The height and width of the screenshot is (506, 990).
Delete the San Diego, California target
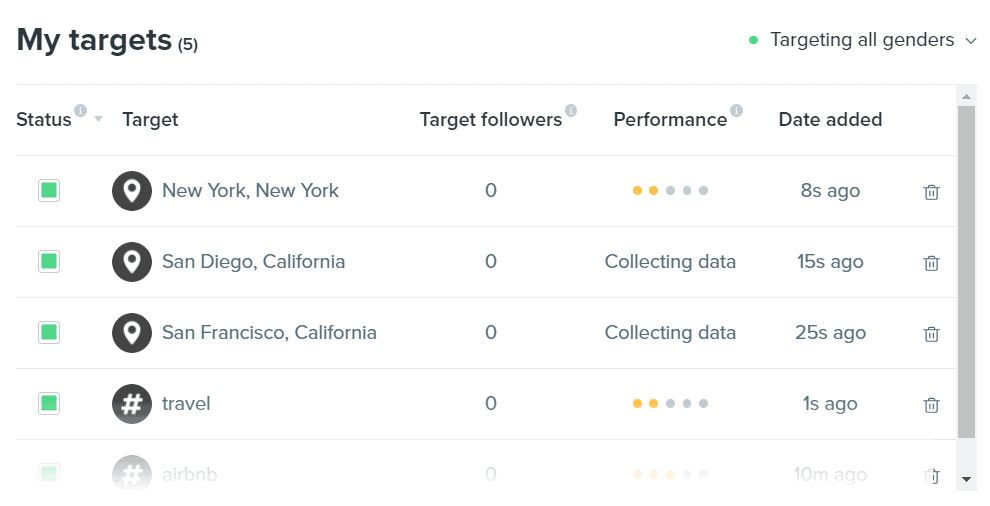pyautogui.click(x=931, y=262)
